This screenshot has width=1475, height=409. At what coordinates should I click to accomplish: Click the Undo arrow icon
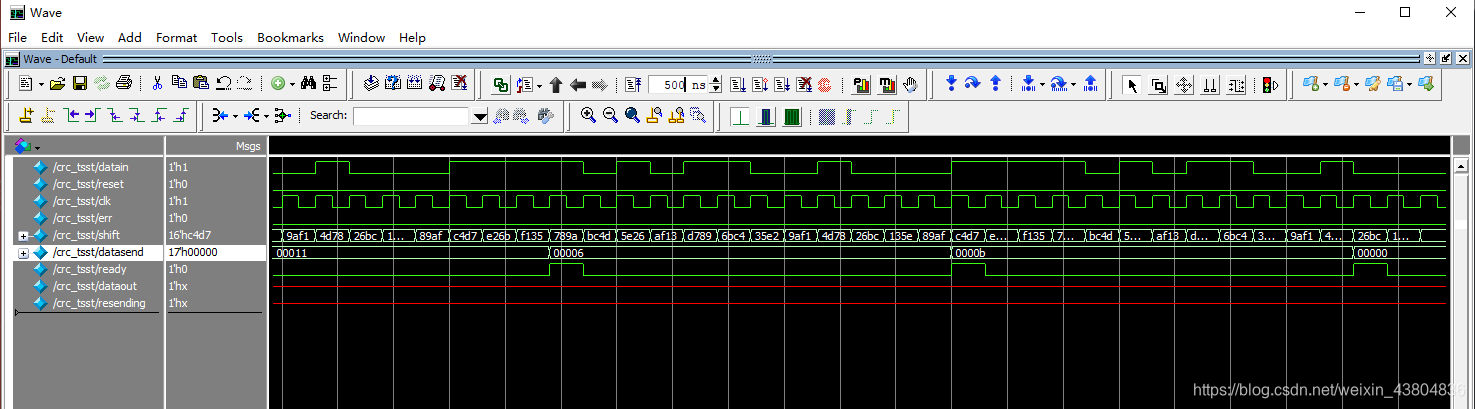pos(223,84)
